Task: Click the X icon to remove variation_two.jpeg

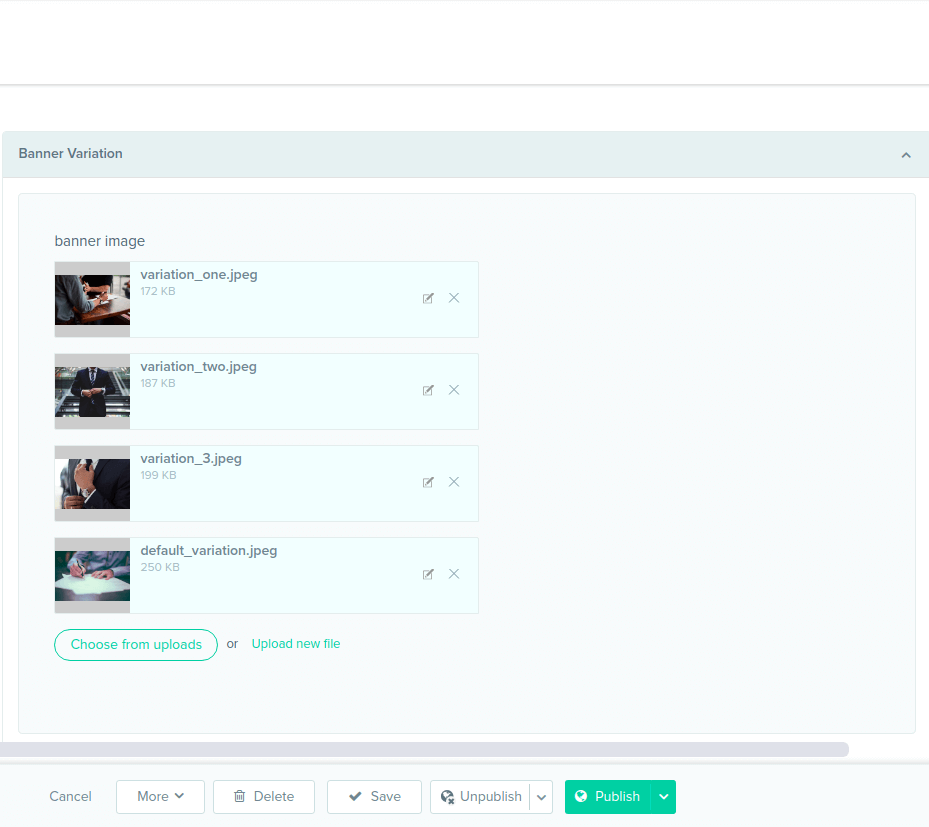Action: tap(454, 390)
